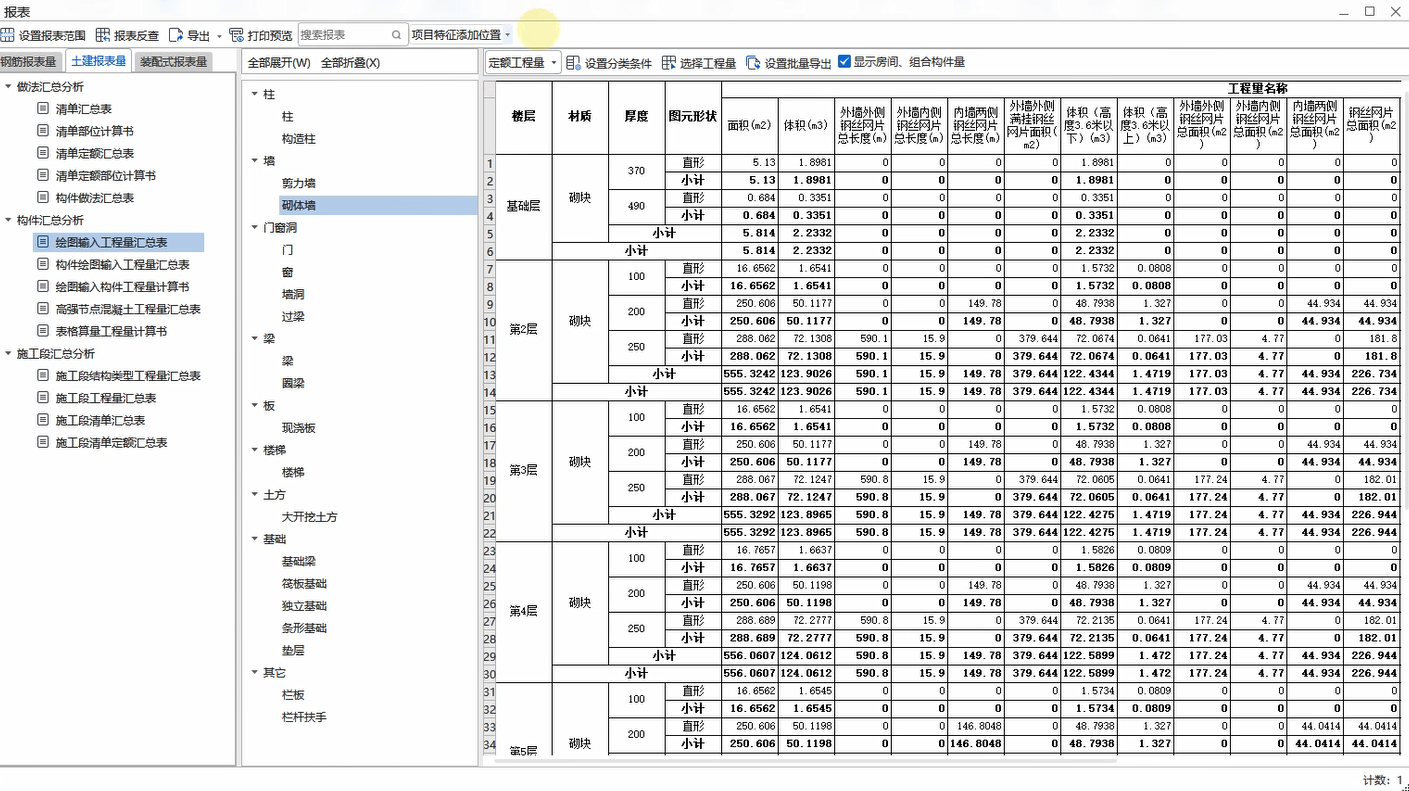The image size is (1409, 791).
Task: Click the 设置分类条件 label
Action: pyautogui.click(x=618, y=63)
